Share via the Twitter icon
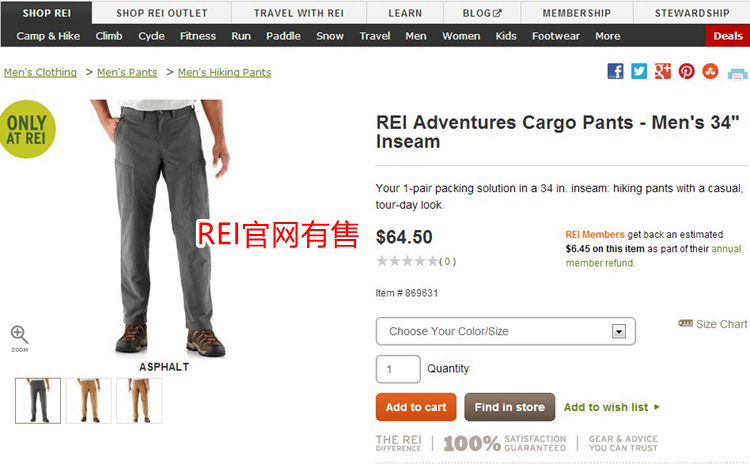The width and height of the screenshot is (750, 464). tap(639, 71)
